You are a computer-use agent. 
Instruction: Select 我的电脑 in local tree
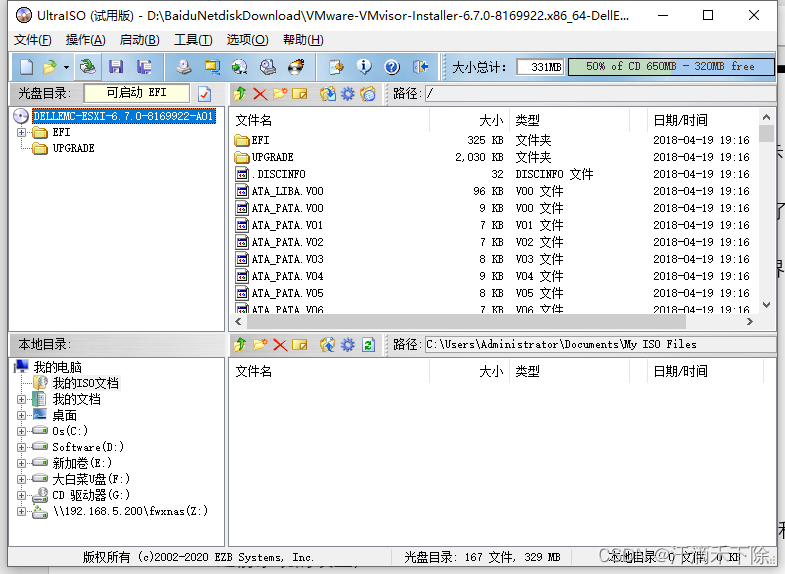[57, 367]
